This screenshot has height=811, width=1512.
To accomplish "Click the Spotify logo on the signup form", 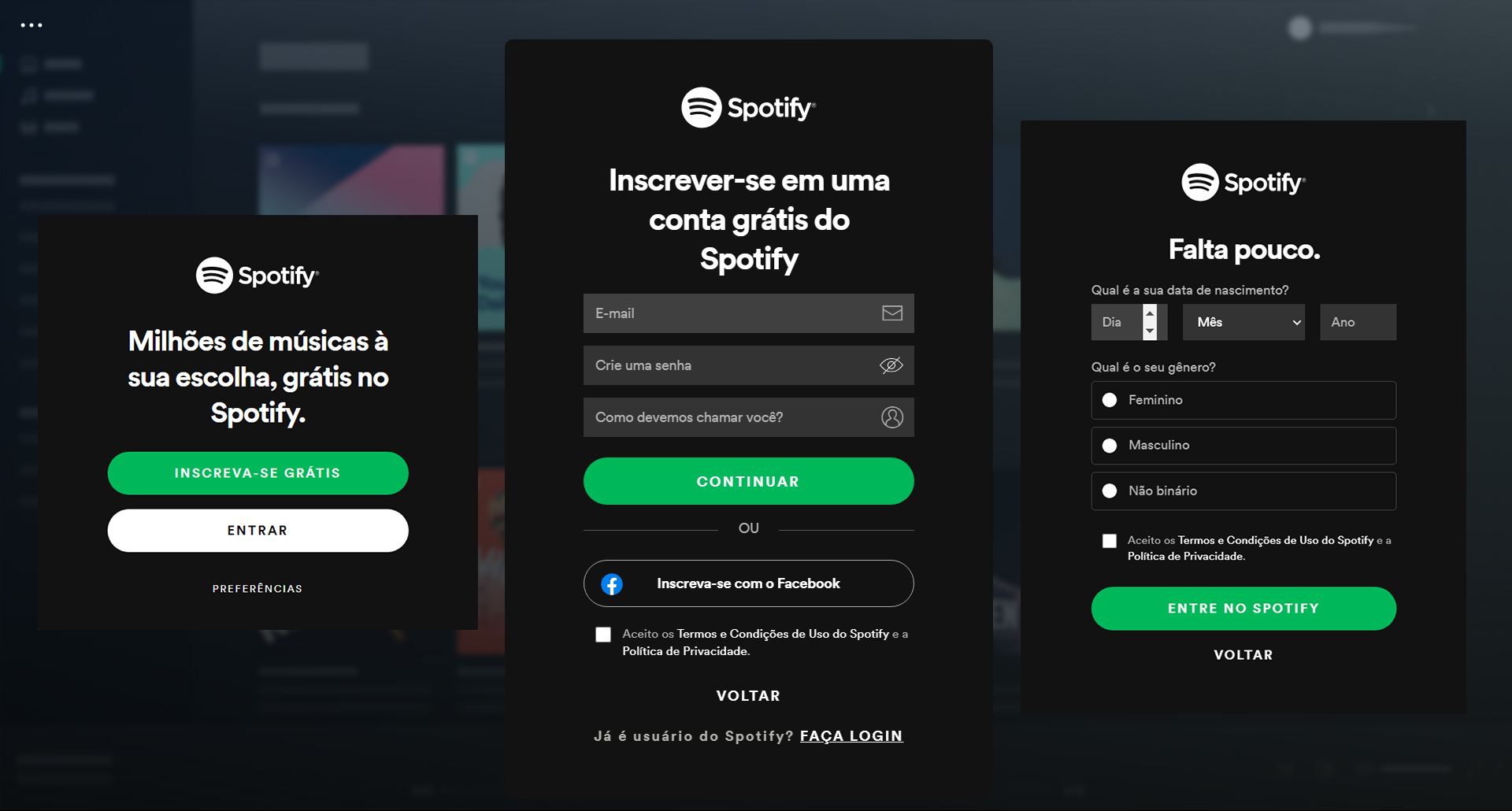I will click(x=748, y=107).
